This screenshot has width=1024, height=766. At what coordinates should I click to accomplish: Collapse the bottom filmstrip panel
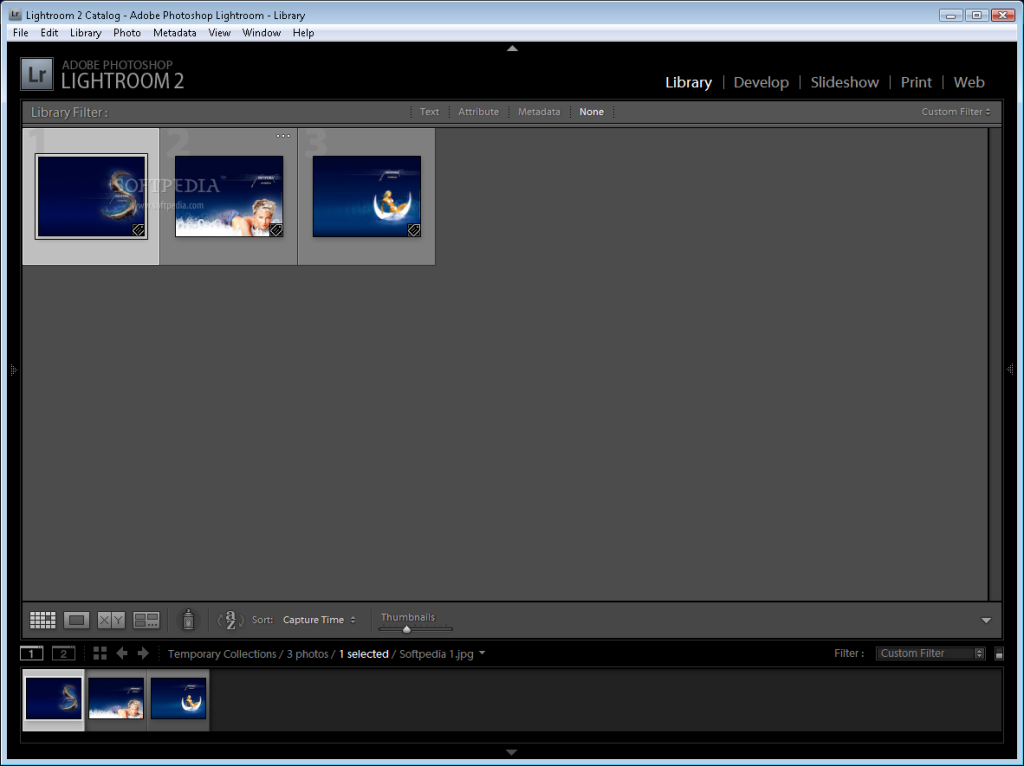click(x=512, y=752)
